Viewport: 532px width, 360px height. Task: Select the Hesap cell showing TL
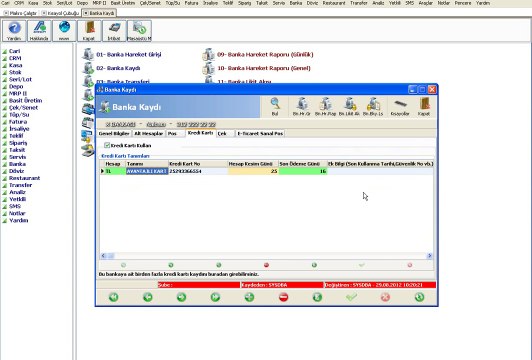(115, 171)
